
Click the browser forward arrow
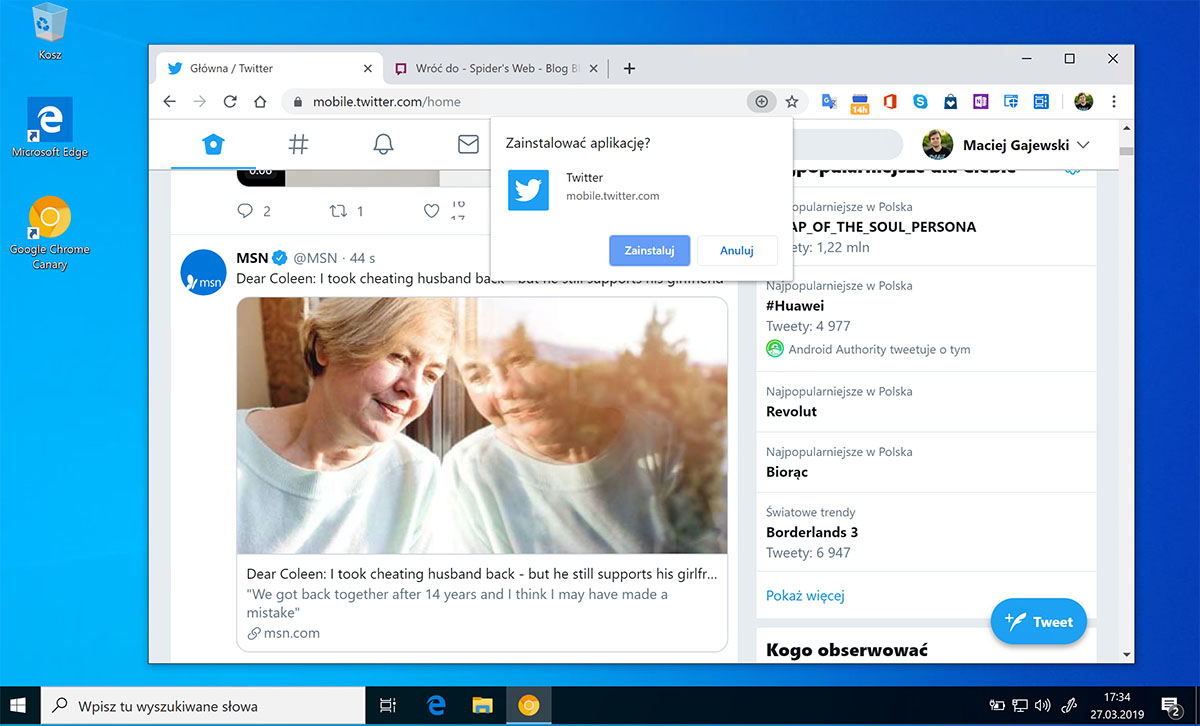tap(200, 101)
